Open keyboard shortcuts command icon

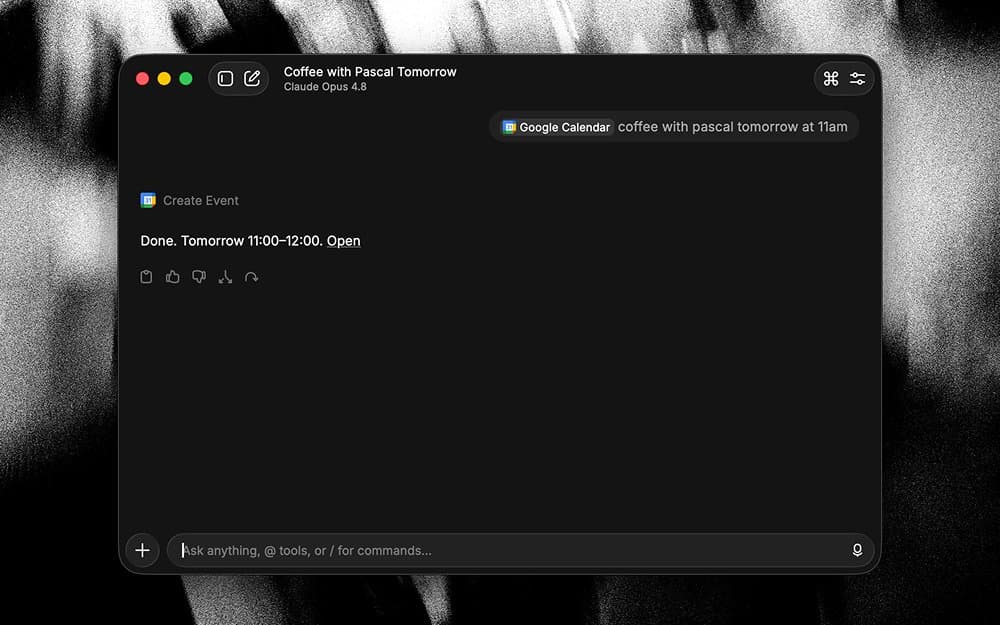pyautogui.click(x=830, y=78)
